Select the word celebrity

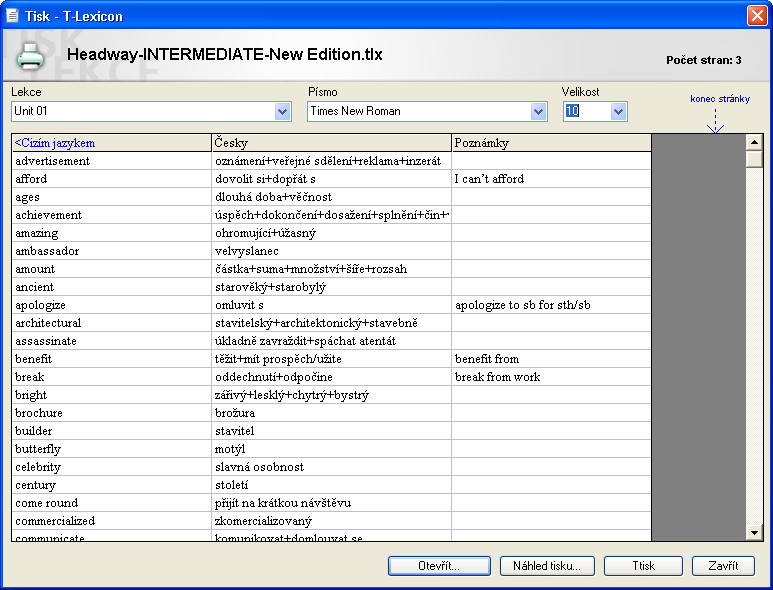click(38, 467)
